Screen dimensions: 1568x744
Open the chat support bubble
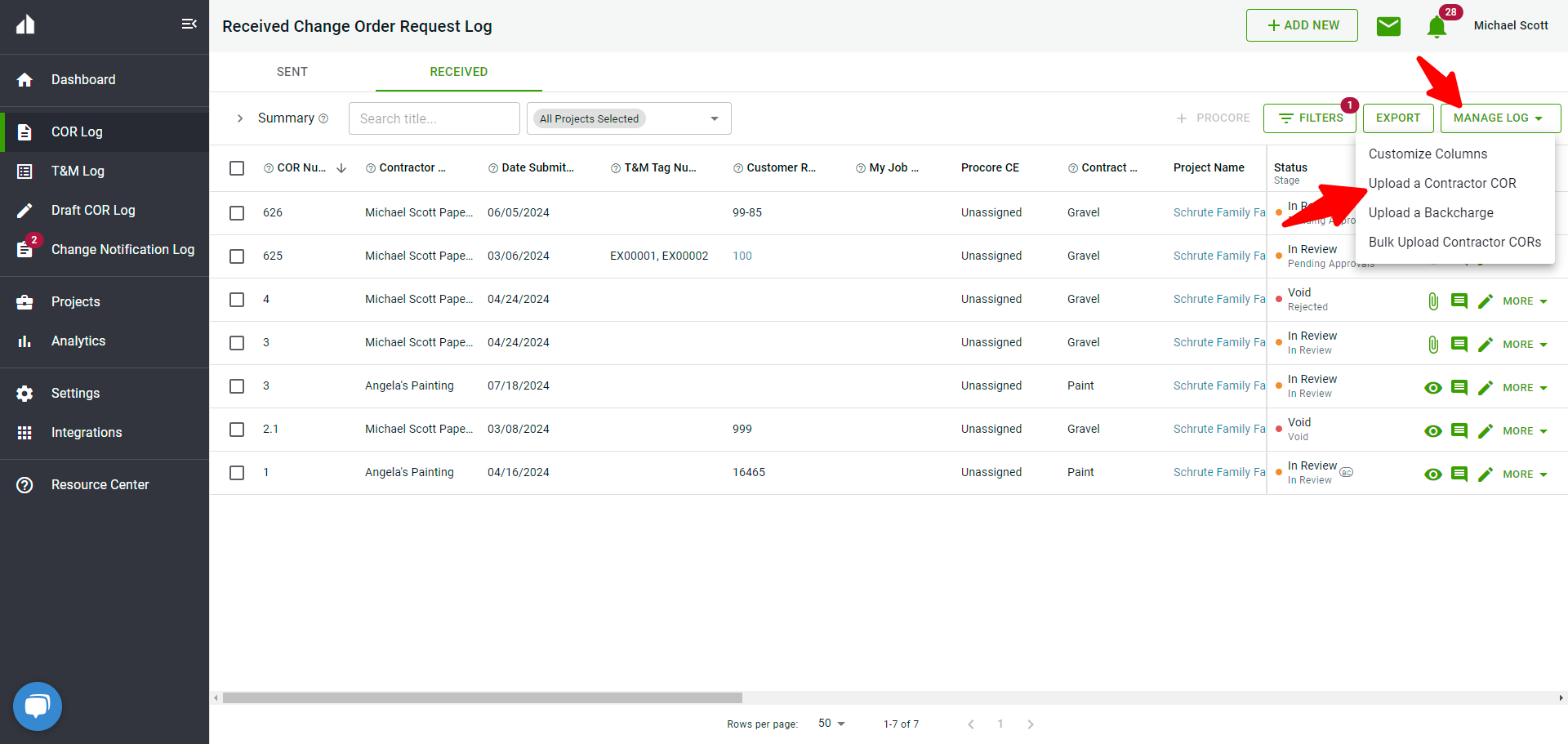coord(37,706)
